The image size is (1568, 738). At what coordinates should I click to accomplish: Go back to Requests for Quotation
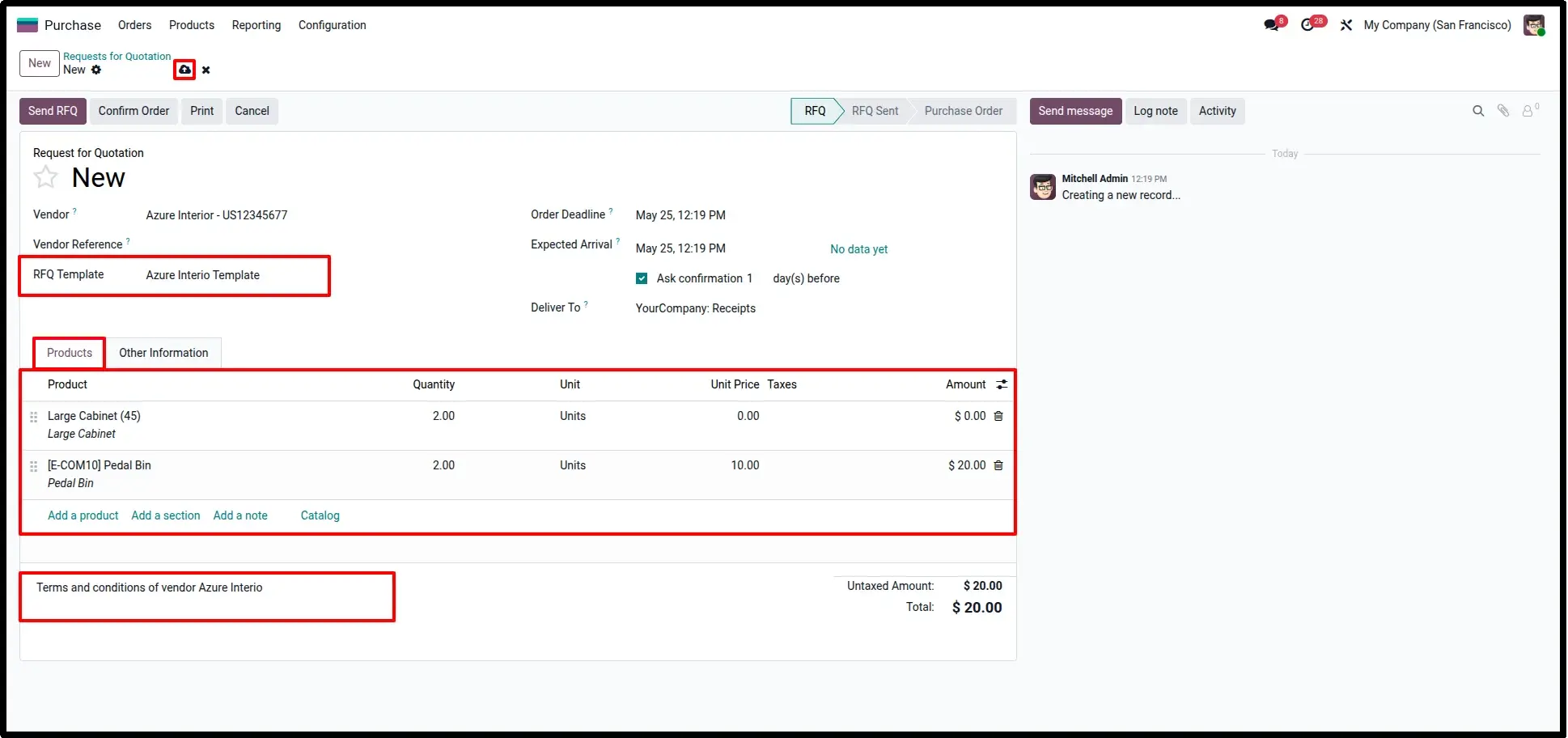[117, 57]
